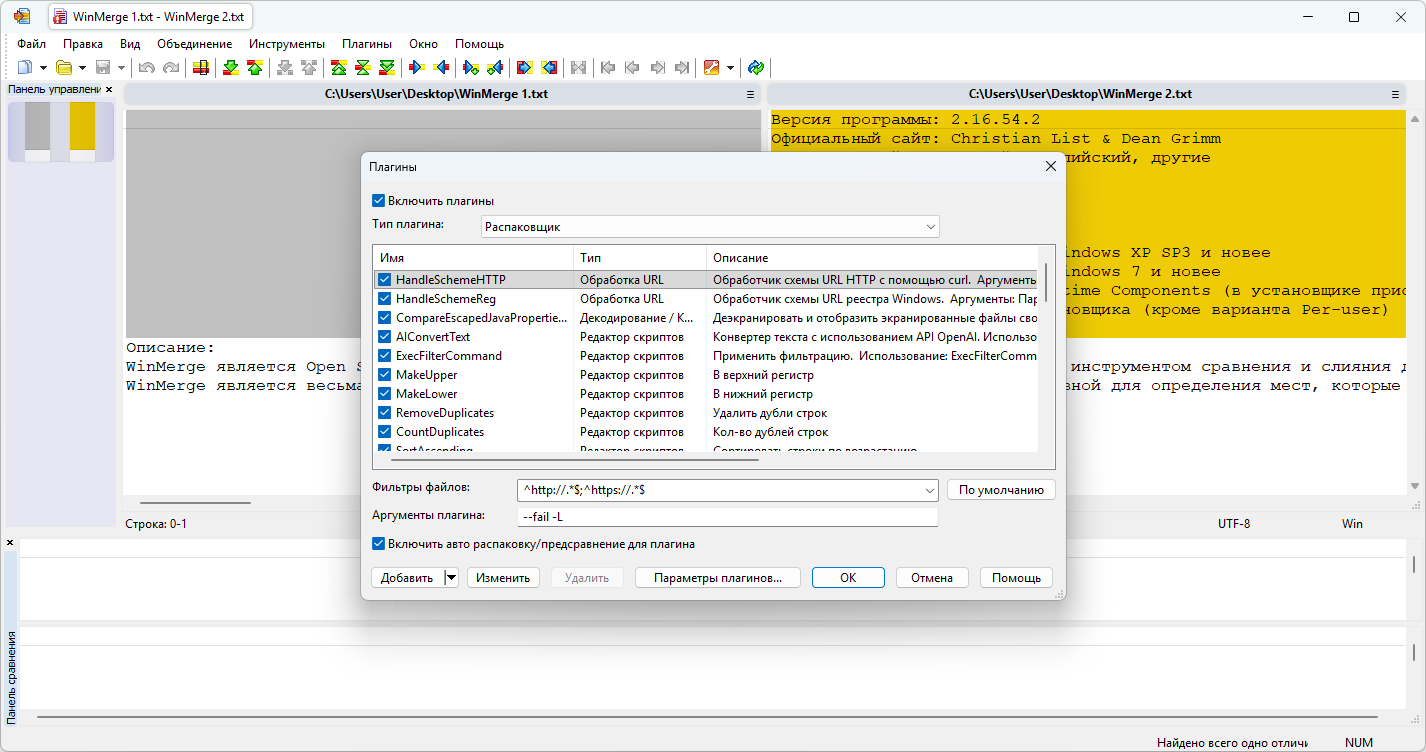1426x752 pixels.
Task: Expand the 'Фильтры файлов' combo box
Action: [x=929, y=490]
